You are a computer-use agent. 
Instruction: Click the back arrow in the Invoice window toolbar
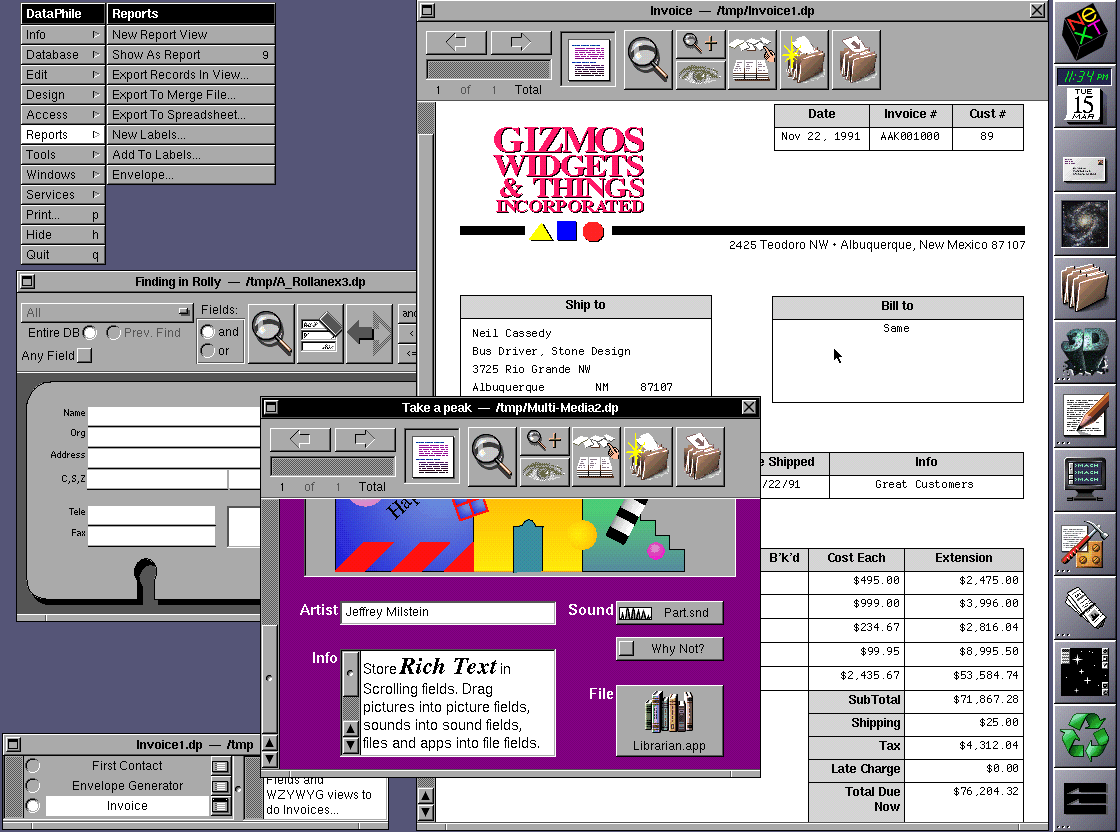click(456, 42)
